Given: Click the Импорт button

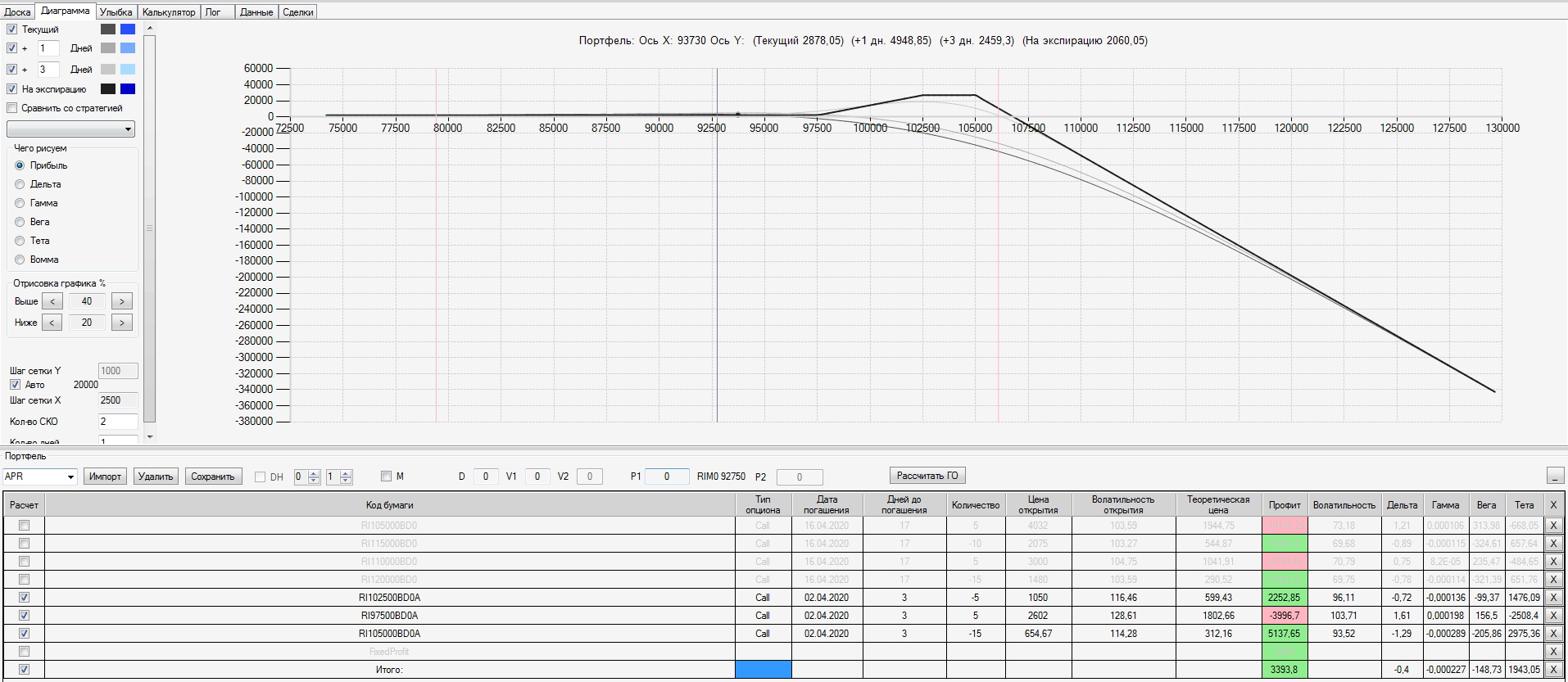Looking at the screenshot, I should pyautogui.click(x=105, y=476).
